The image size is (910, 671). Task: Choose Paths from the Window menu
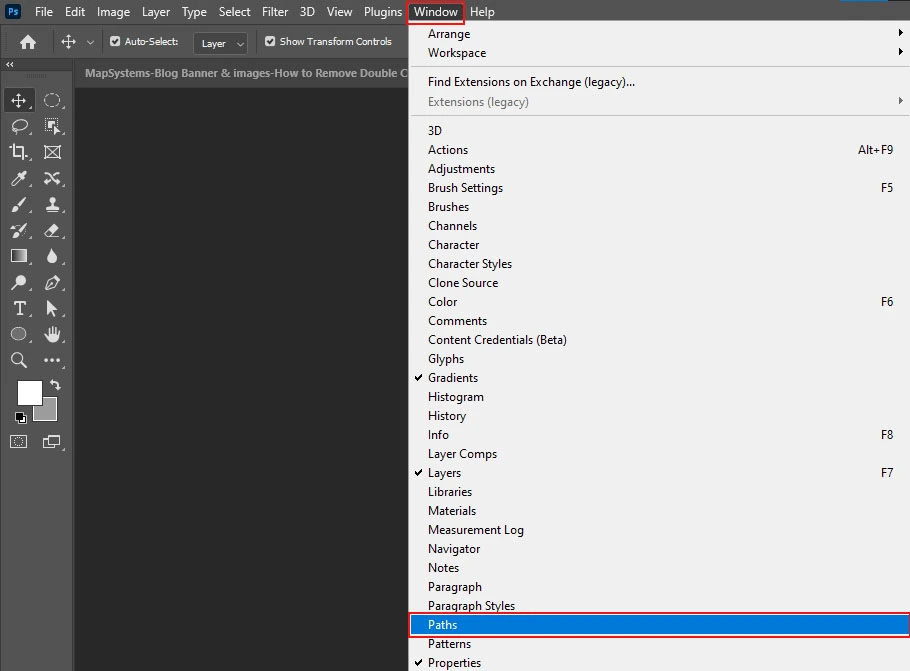point(442,625)
